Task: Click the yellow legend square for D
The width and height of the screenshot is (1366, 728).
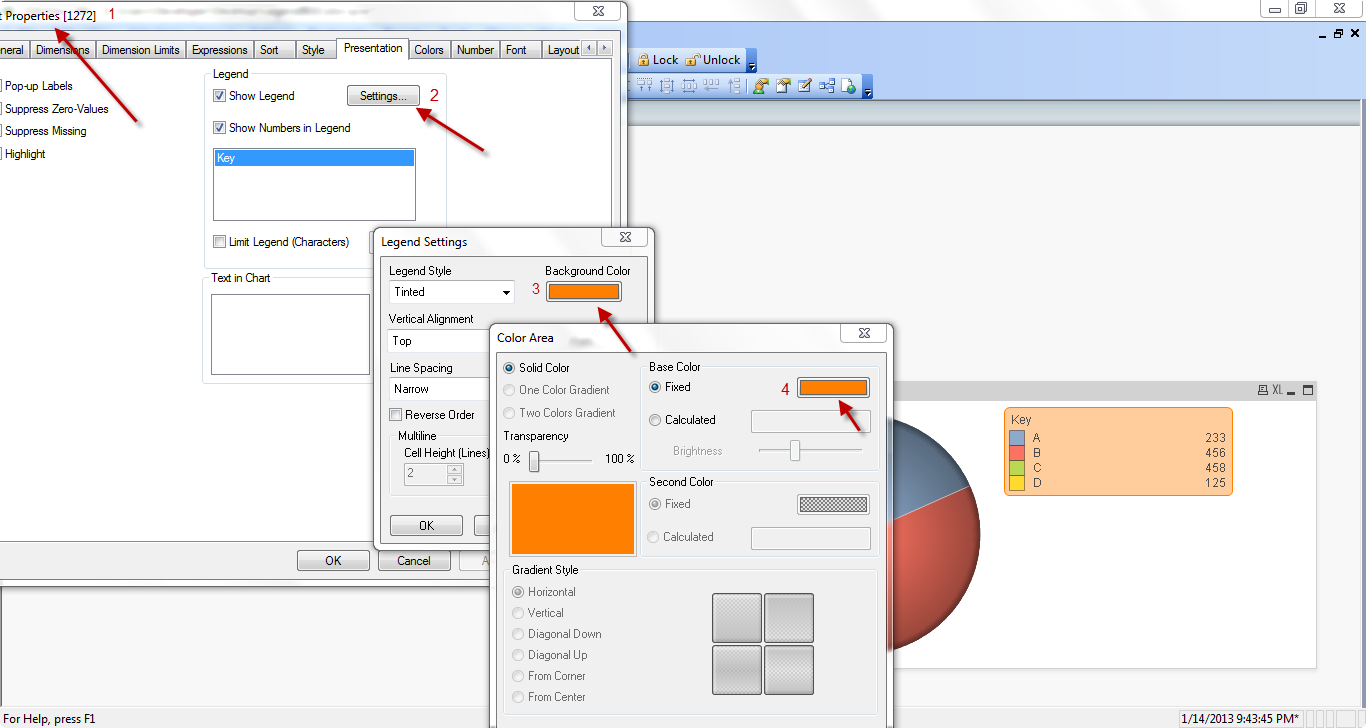Action: click(1017, 483)
